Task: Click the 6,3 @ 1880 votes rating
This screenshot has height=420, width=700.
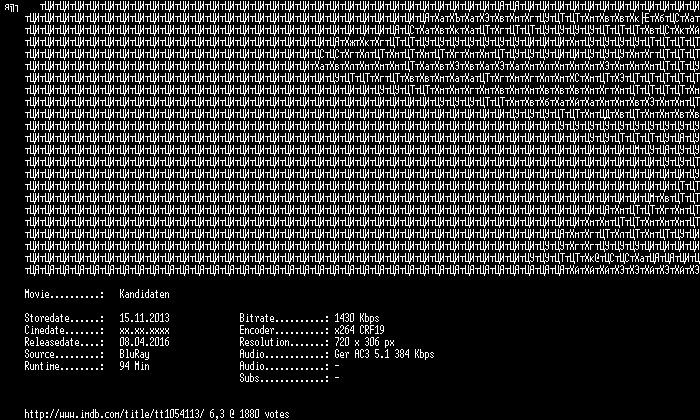Action: pyautogui.click(x=249, y=414)
